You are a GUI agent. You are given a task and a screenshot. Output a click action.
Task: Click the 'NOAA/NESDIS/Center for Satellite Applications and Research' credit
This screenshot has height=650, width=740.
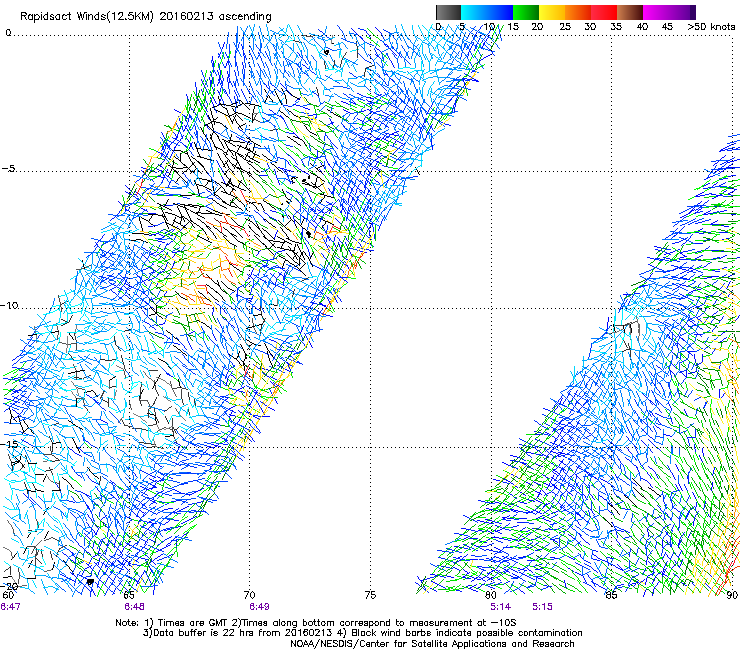pos(432,644)
